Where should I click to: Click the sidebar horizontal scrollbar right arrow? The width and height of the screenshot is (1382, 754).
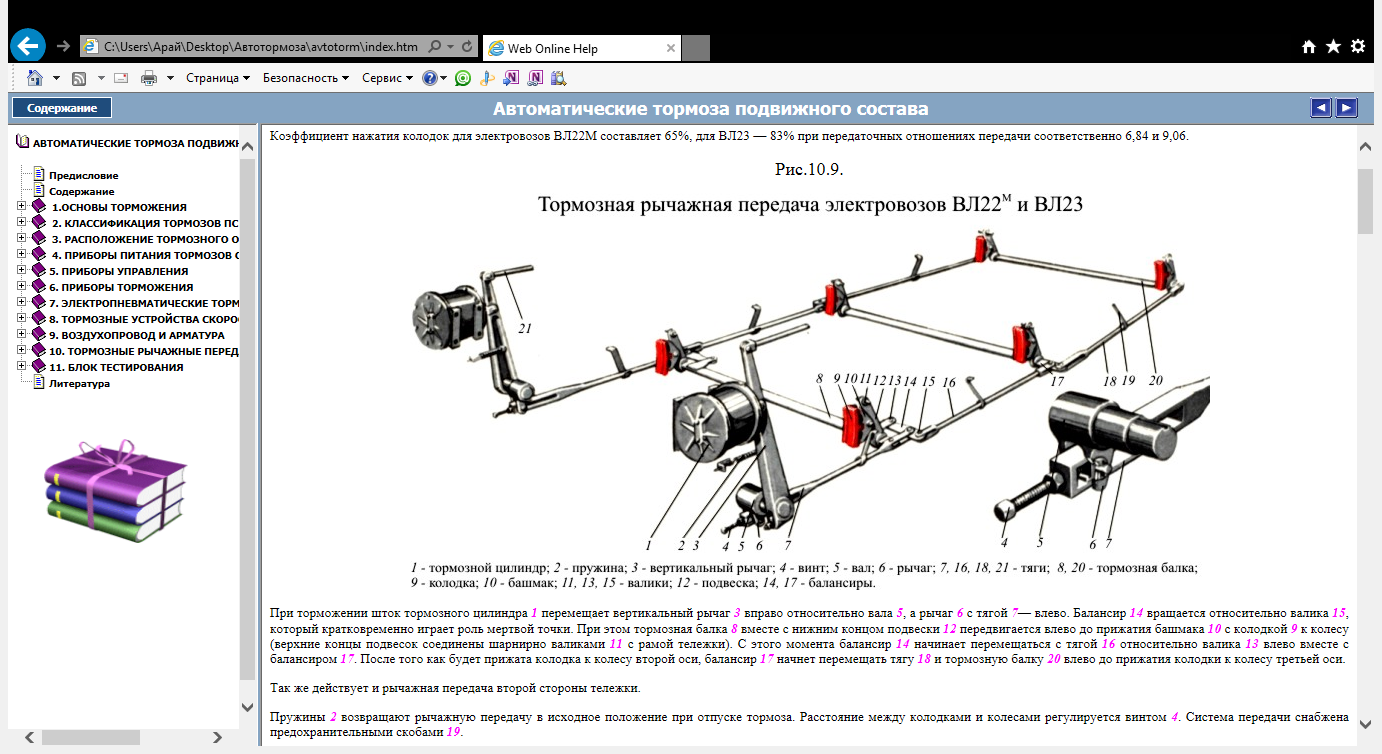coord(218,738)
